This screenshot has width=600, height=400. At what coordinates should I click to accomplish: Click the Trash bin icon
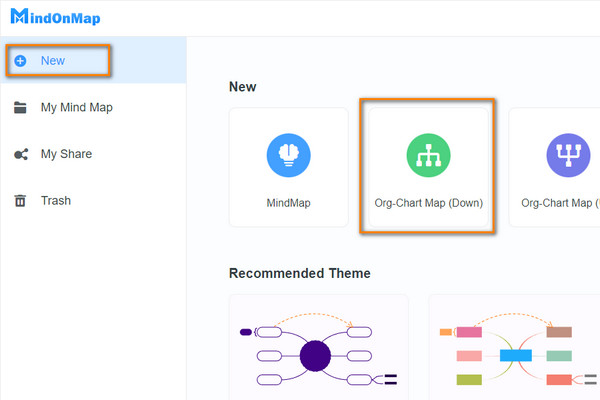(20, 201)
